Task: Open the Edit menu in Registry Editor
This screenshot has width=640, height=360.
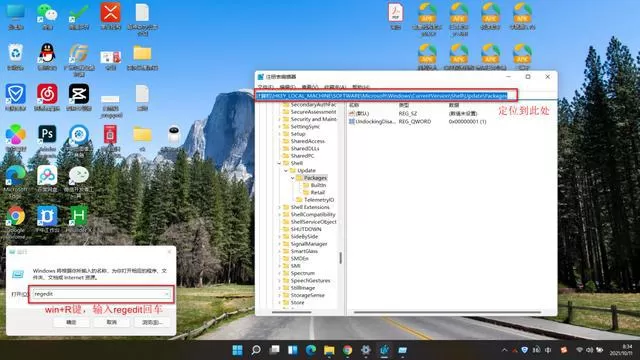Action: tap(287, 87)
